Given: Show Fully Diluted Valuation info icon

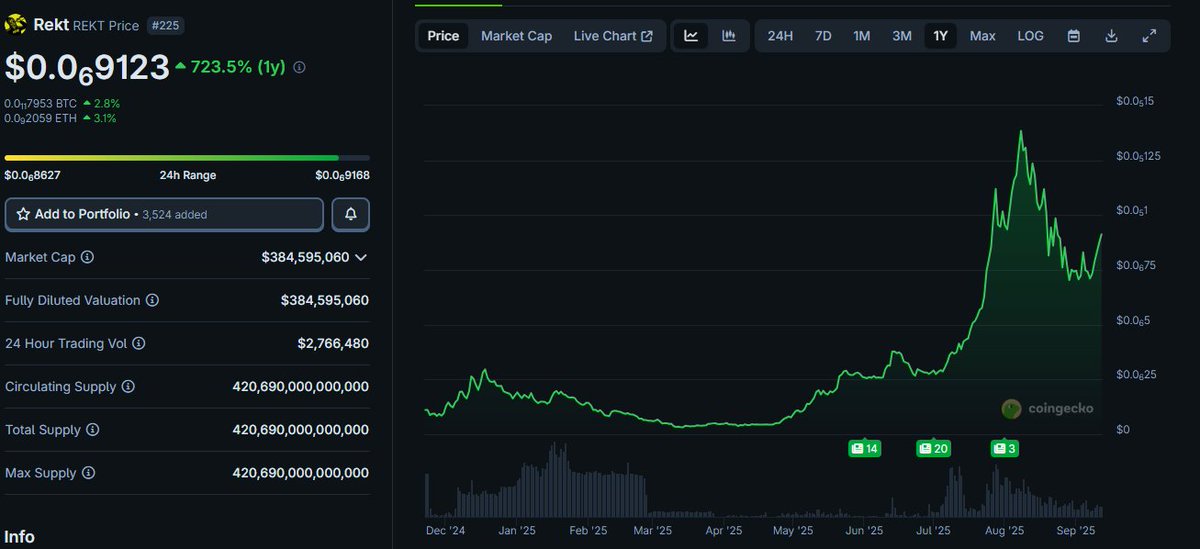Looking at the screenshot, I should point(151,300).
